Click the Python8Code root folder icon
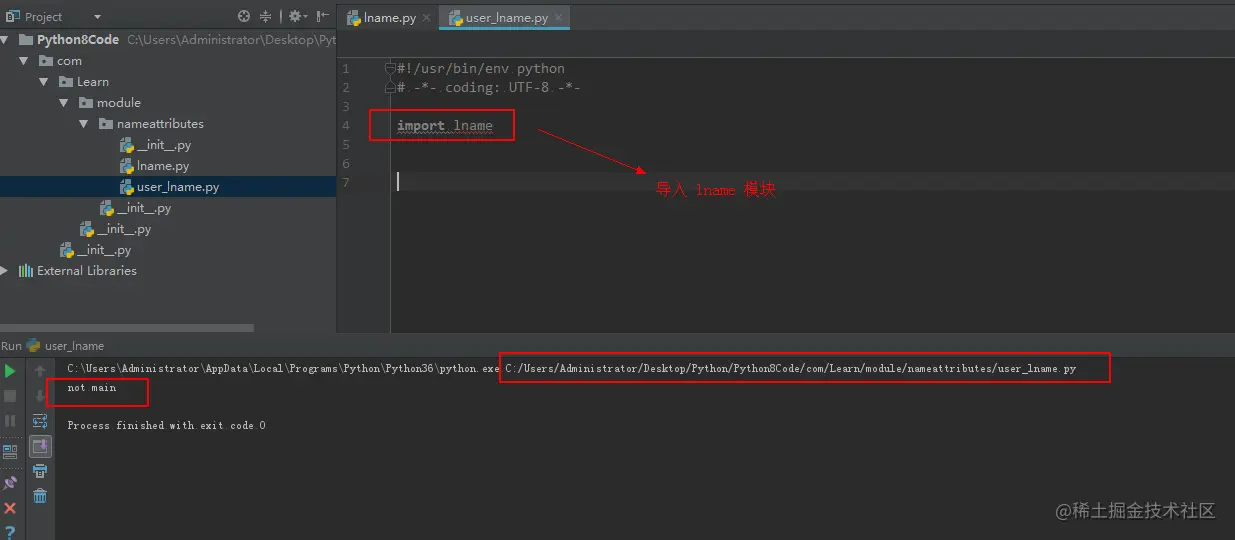The height and width of the screenshot is (540, 1235). pyautogui.click(x=26, y=40)
